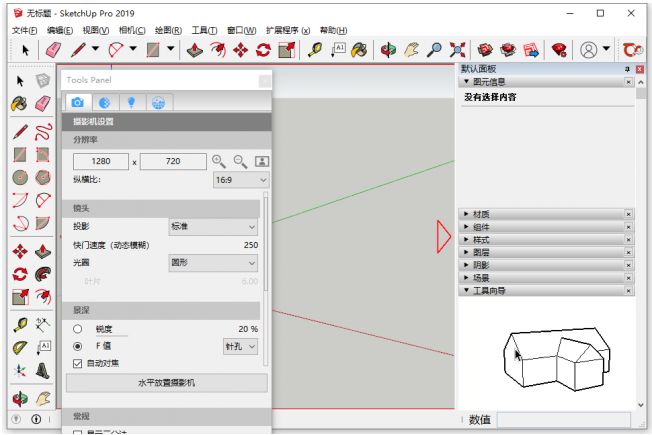Click the safe frame icon beside resolution

pyautogui.click(x=262, y=161)
